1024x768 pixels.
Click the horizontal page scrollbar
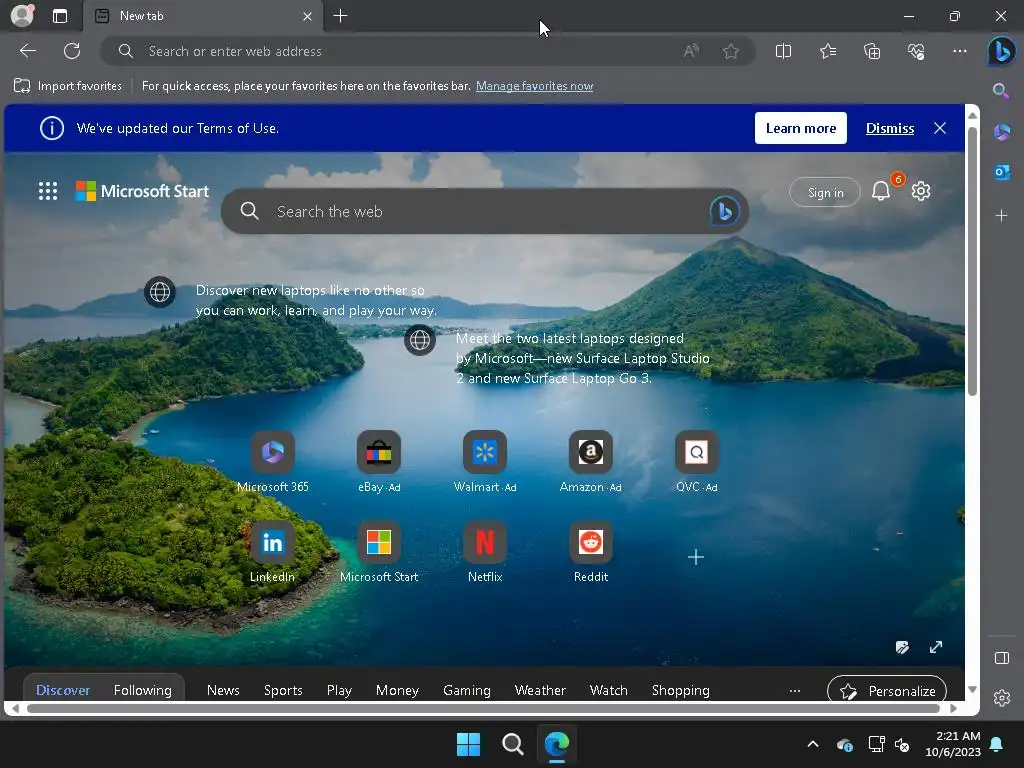[x=483, y=709]
